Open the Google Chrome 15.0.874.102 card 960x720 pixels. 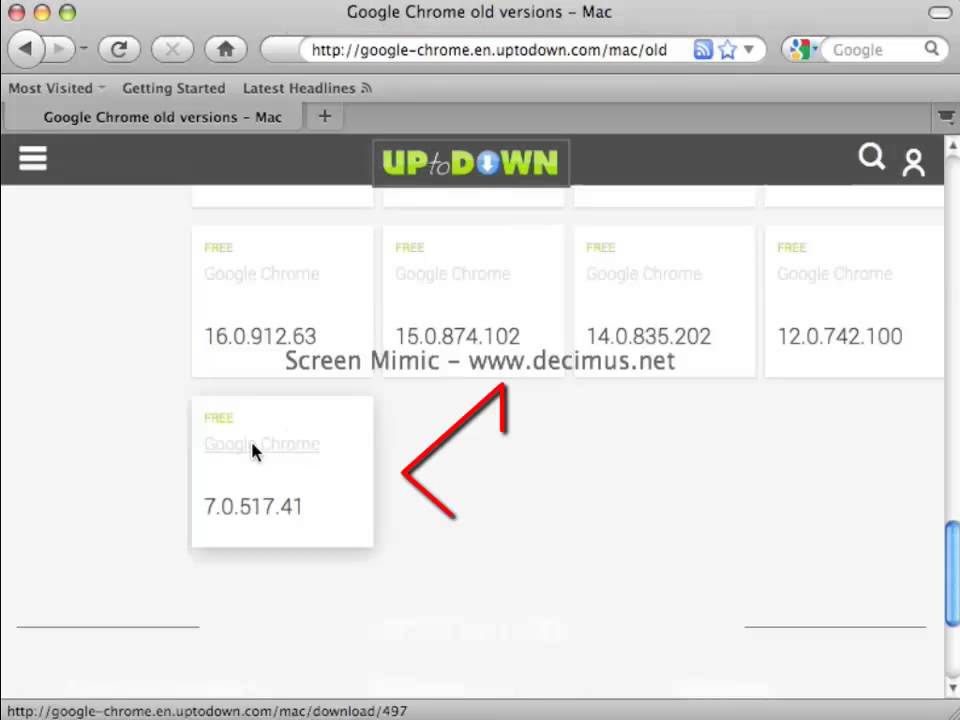(473, 302)
